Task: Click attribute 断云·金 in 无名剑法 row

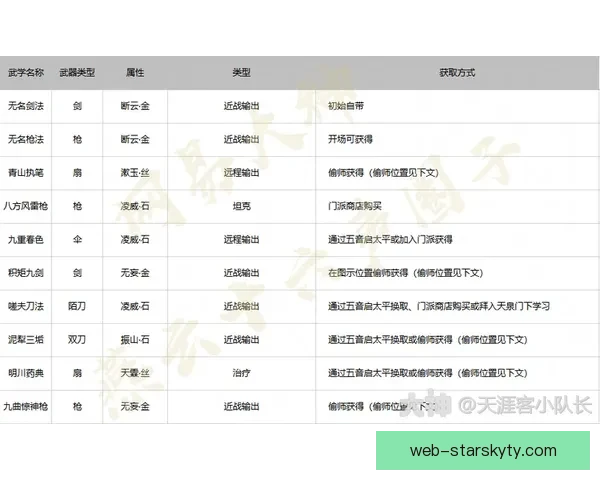Action: [135, 106]
